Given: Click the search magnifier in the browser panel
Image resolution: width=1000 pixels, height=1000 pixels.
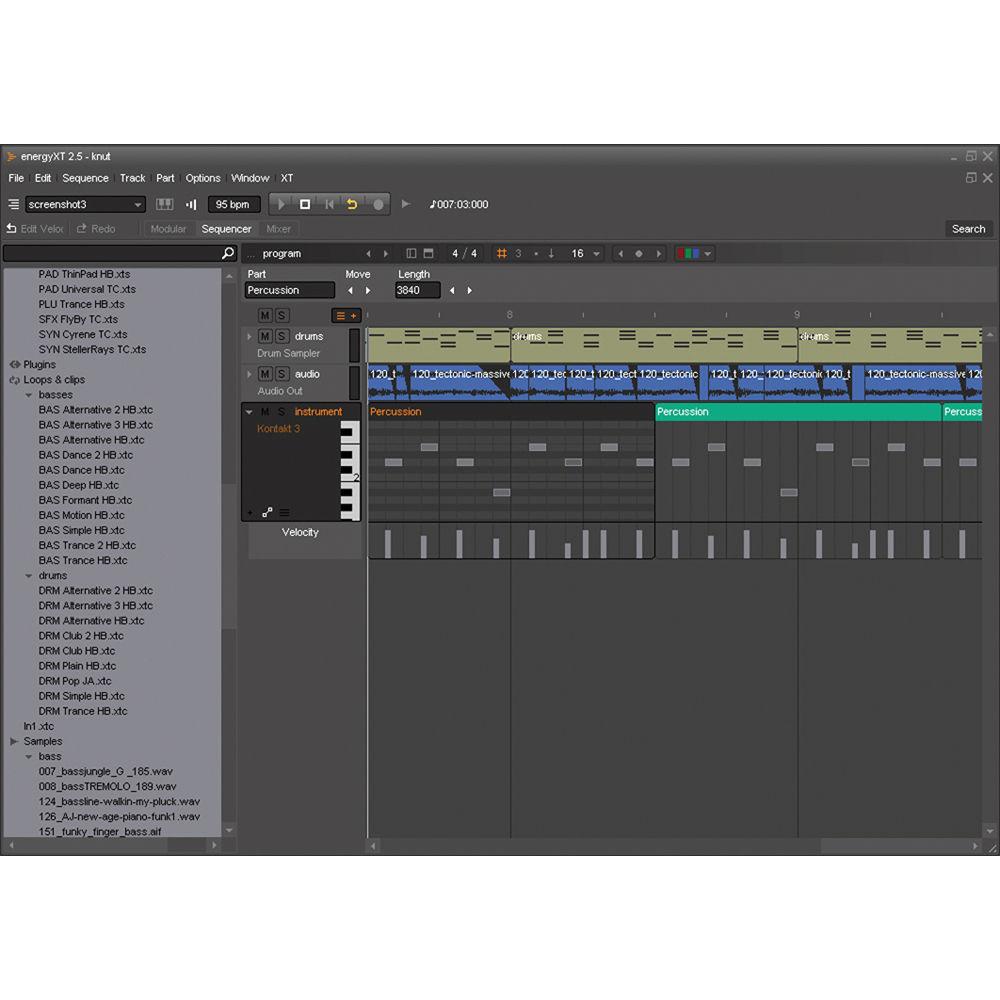Looking at the screenshot, I should pos(227,253).
